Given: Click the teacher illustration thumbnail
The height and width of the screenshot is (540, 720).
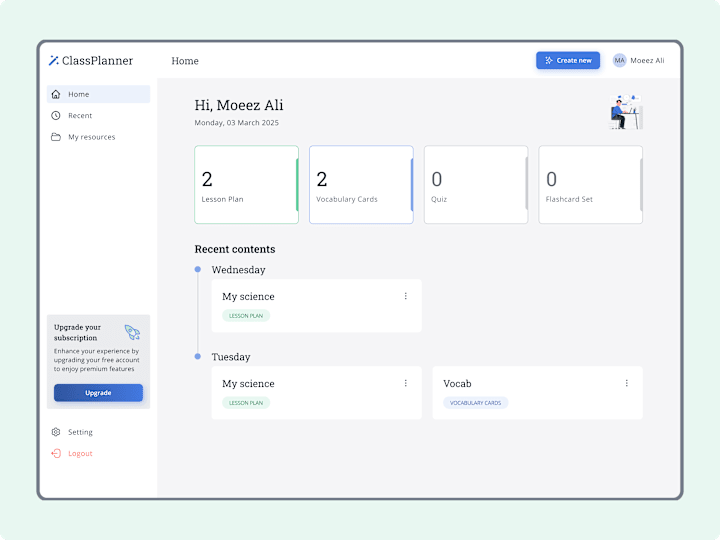Looking at the screenshot, I should coord(625,112).
